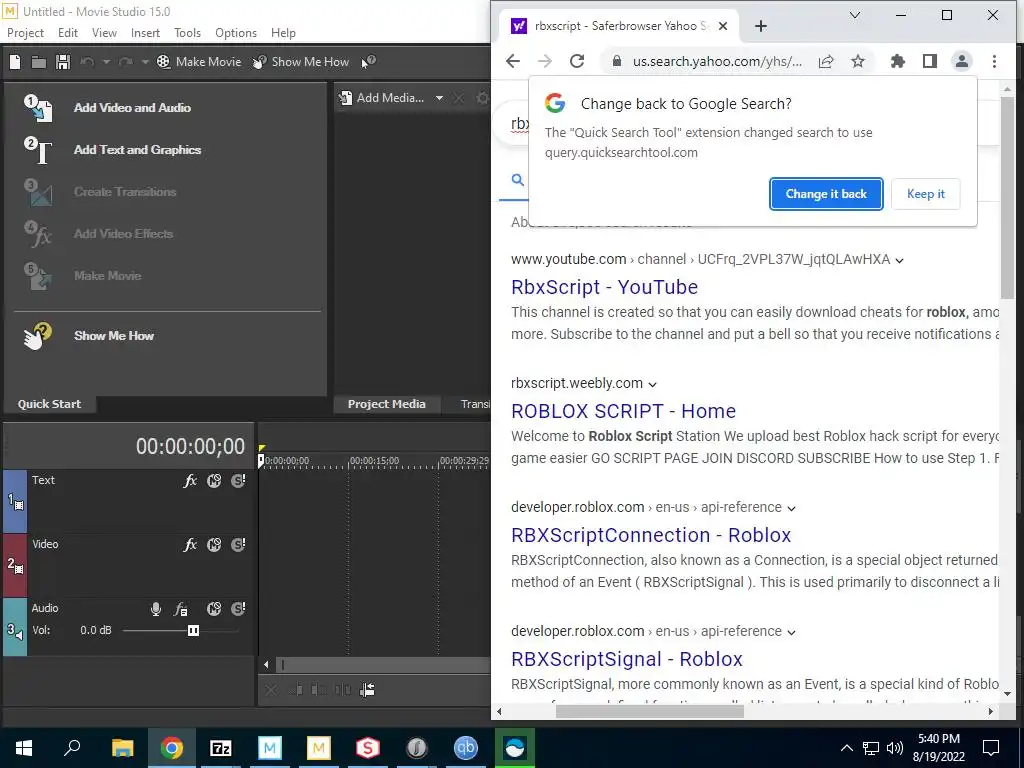This screenshot has height=768, width=1024.
Task: Click the 0.0 dB volume value
Action: 96,631
